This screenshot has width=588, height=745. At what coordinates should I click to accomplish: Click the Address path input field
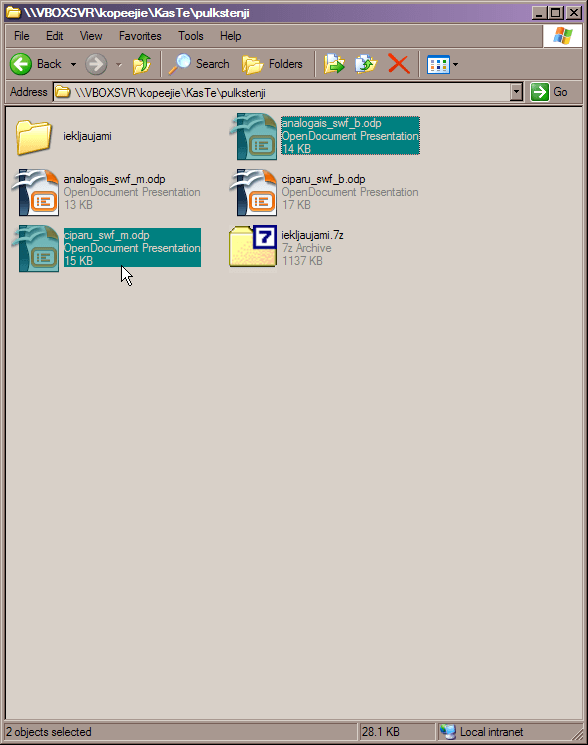tap(282, 92)
